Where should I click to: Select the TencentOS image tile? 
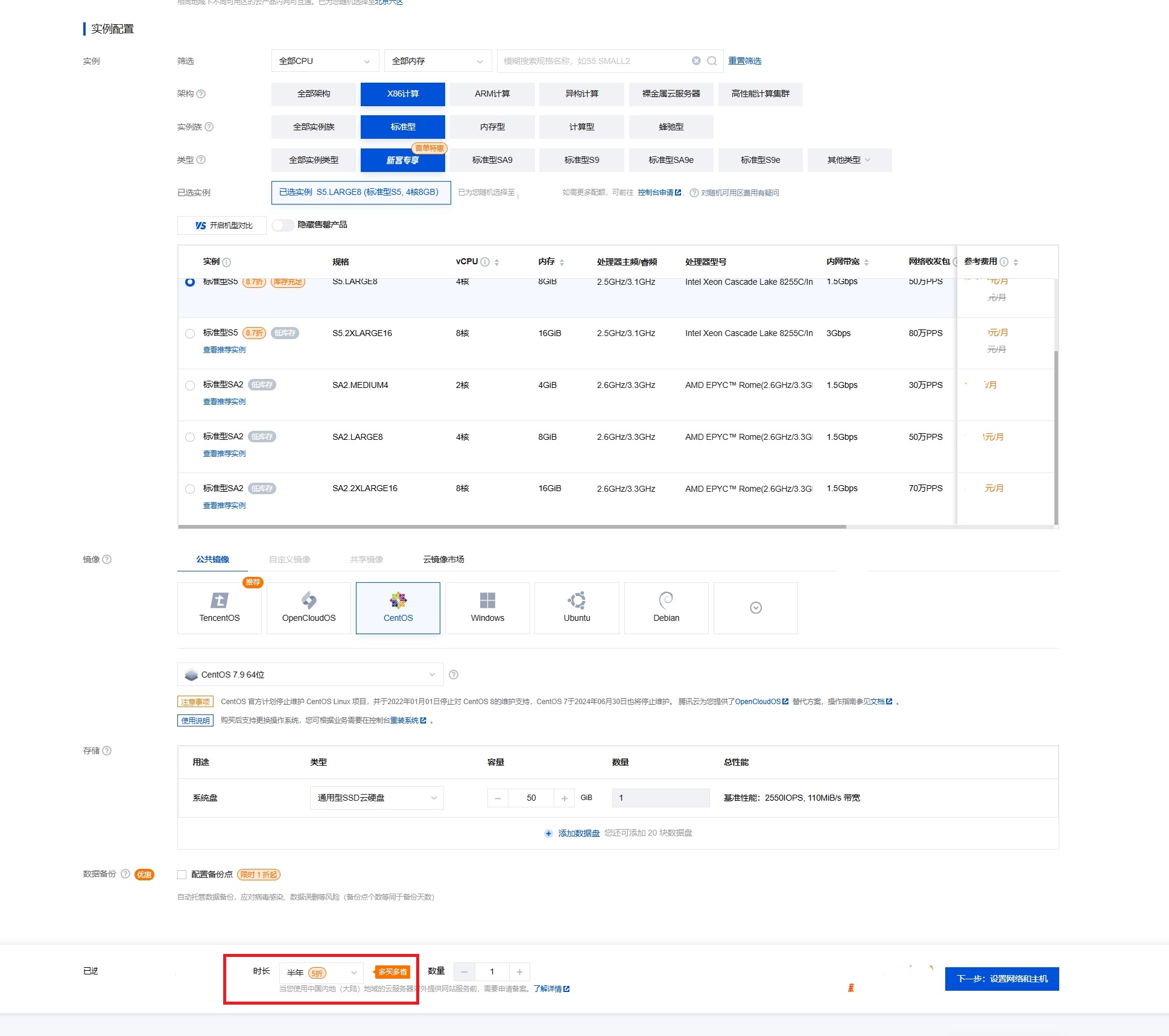(x=220, y=608)
